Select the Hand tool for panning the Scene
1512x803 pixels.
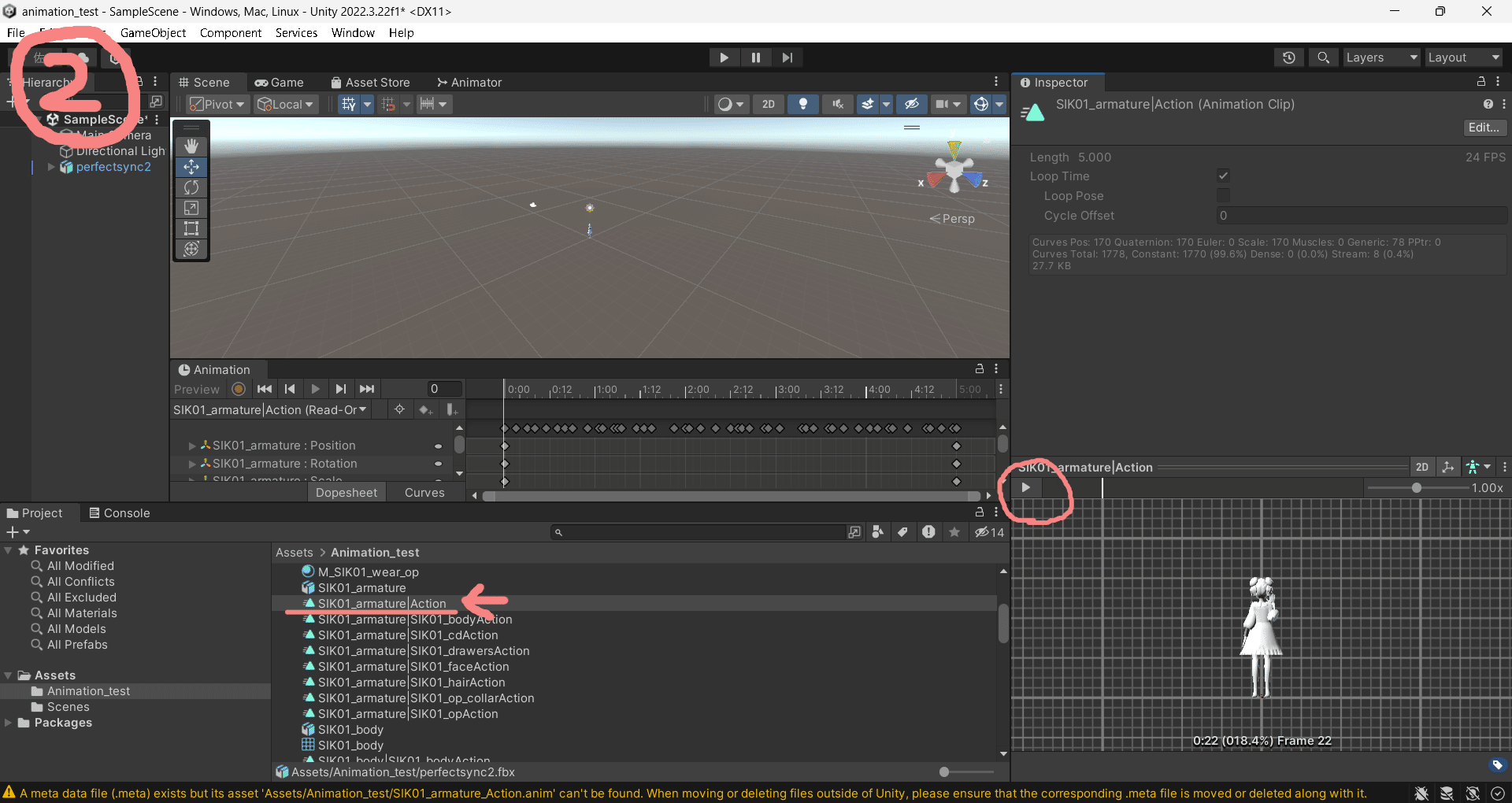coord(191,146)
